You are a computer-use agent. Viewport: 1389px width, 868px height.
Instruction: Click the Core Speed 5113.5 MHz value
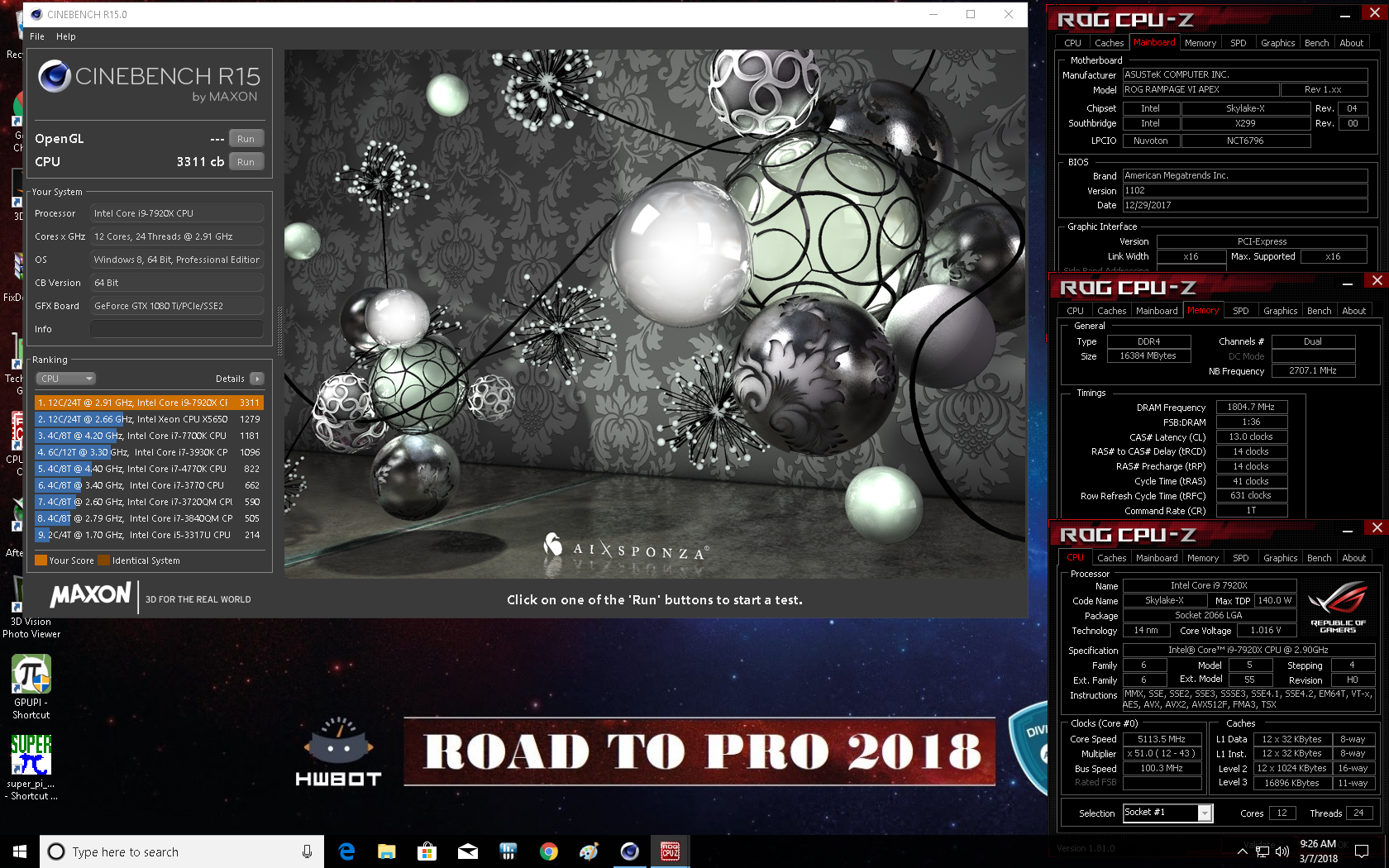pos(1161,739)
